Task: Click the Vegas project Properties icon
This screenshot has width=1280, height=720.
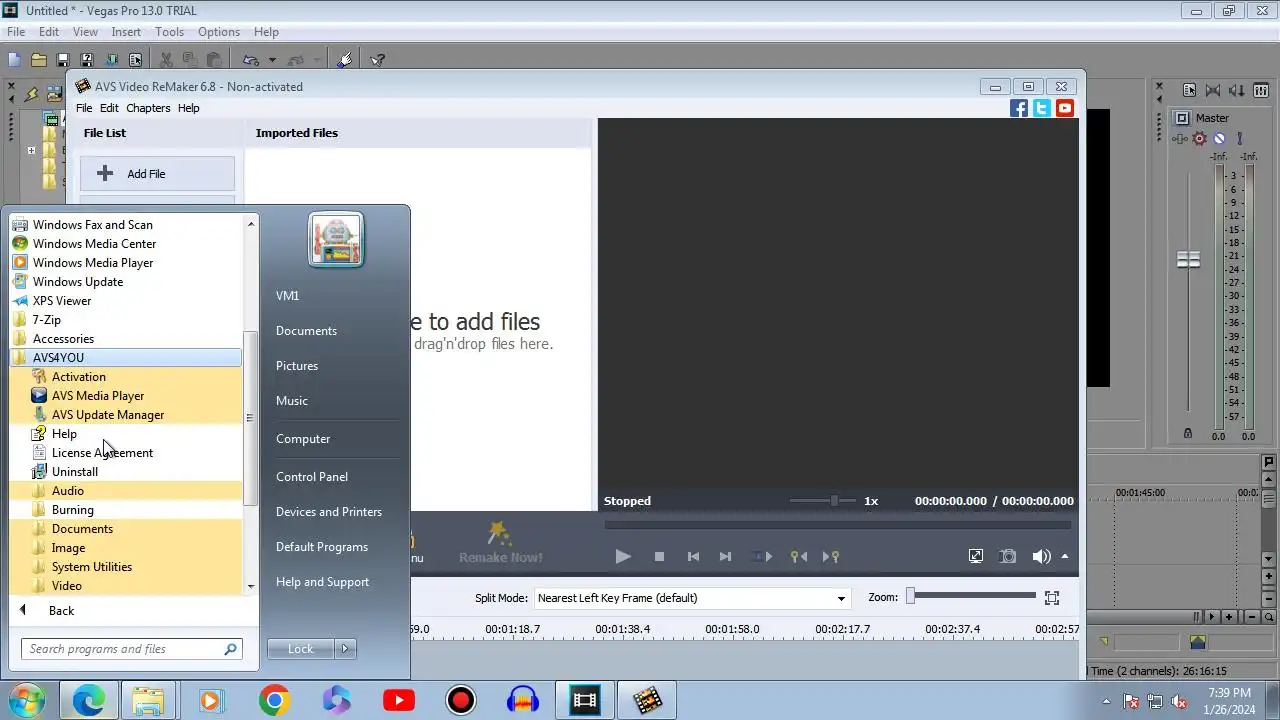Action: 135,60
